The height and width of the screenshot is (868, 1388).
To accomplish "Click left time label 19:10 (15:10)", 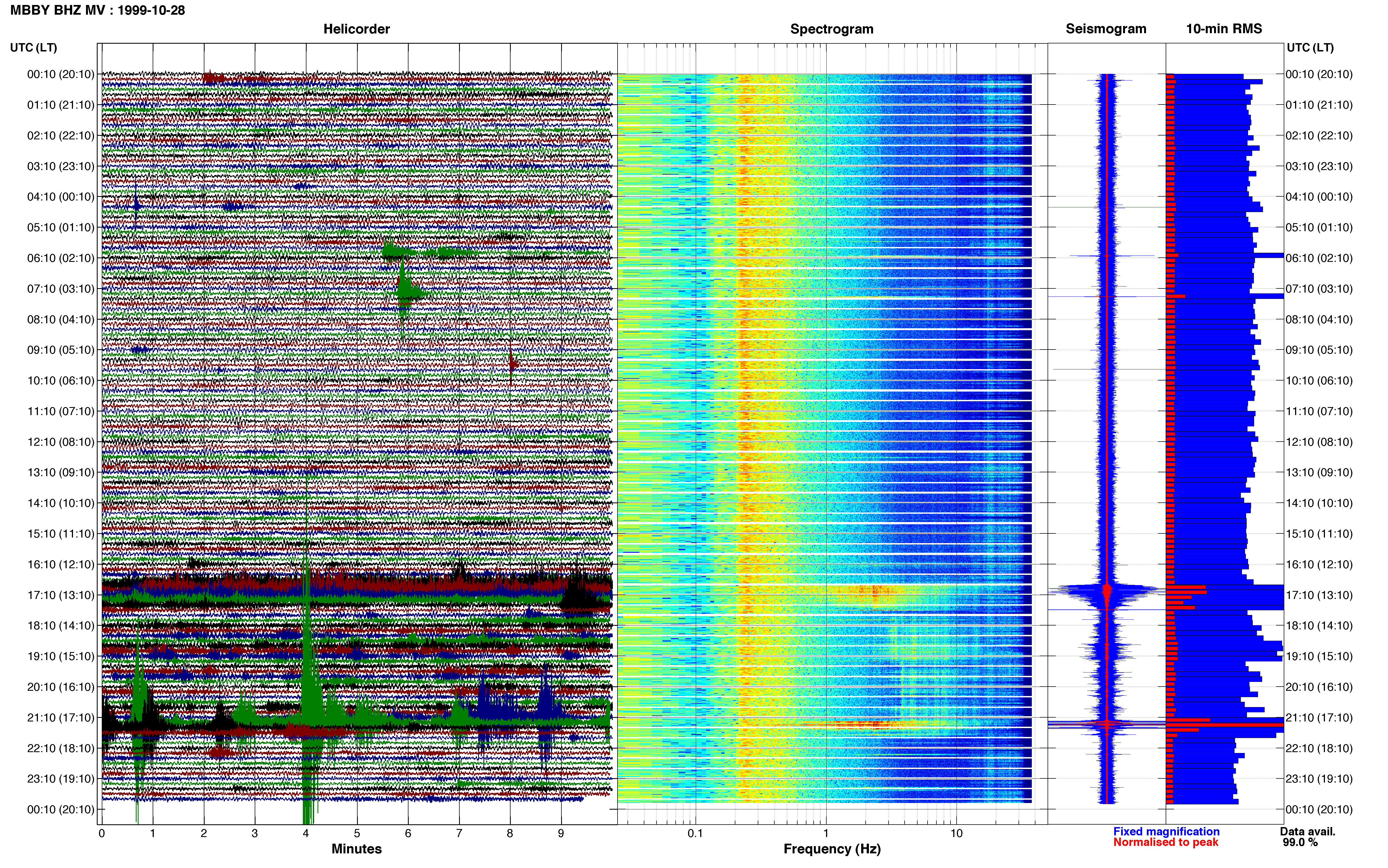I will click(x=61, y=656).
